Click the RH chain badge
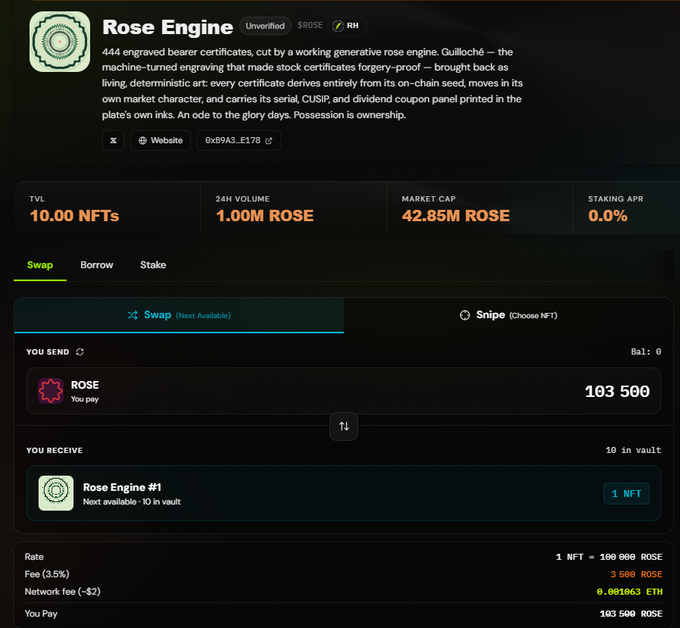This screenshot has height=628, width=680. click(346, 26)
